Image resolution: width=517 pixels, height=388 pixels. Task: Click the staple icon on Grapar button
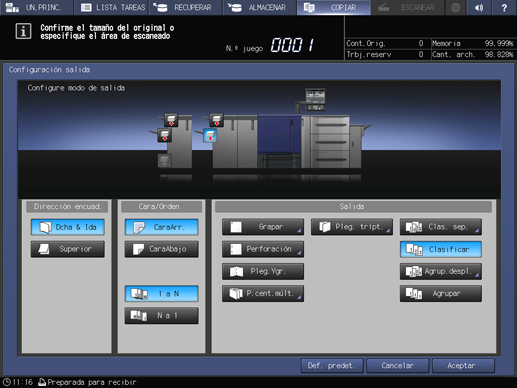pyautogui.click(x=236, y=227)
